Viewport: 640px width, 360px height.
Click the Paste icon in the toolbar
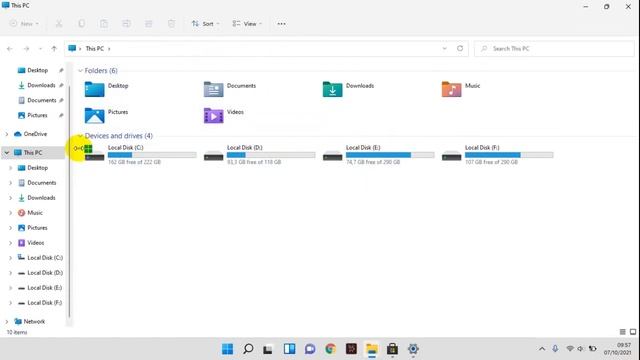coord(104,24)
